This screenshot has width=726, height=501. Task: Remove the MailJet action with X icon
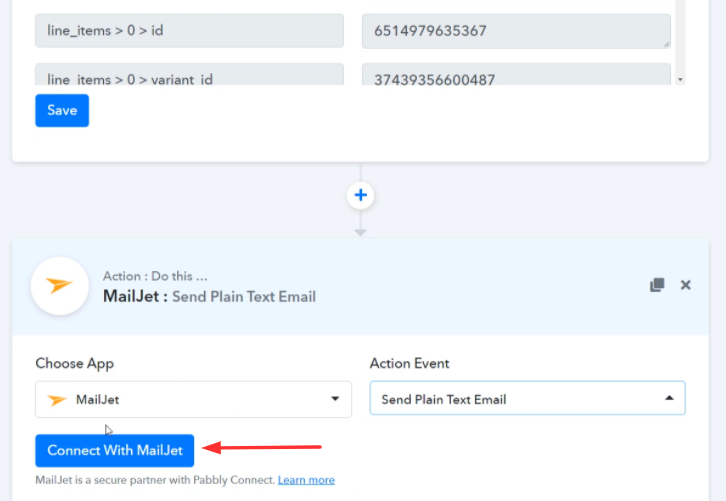click(685, 285)
